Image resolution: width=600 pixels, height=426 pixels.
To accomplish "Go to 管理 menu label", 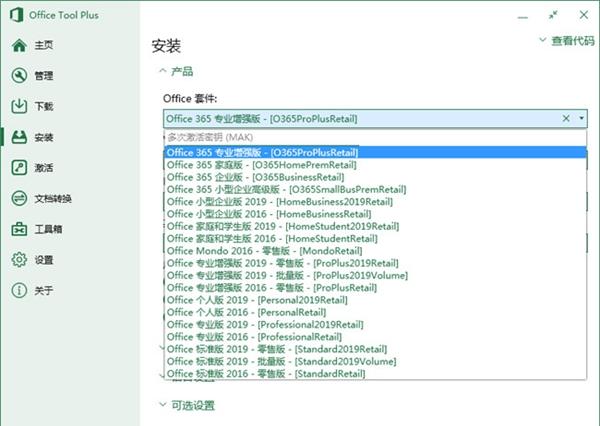I will [44, 75].
